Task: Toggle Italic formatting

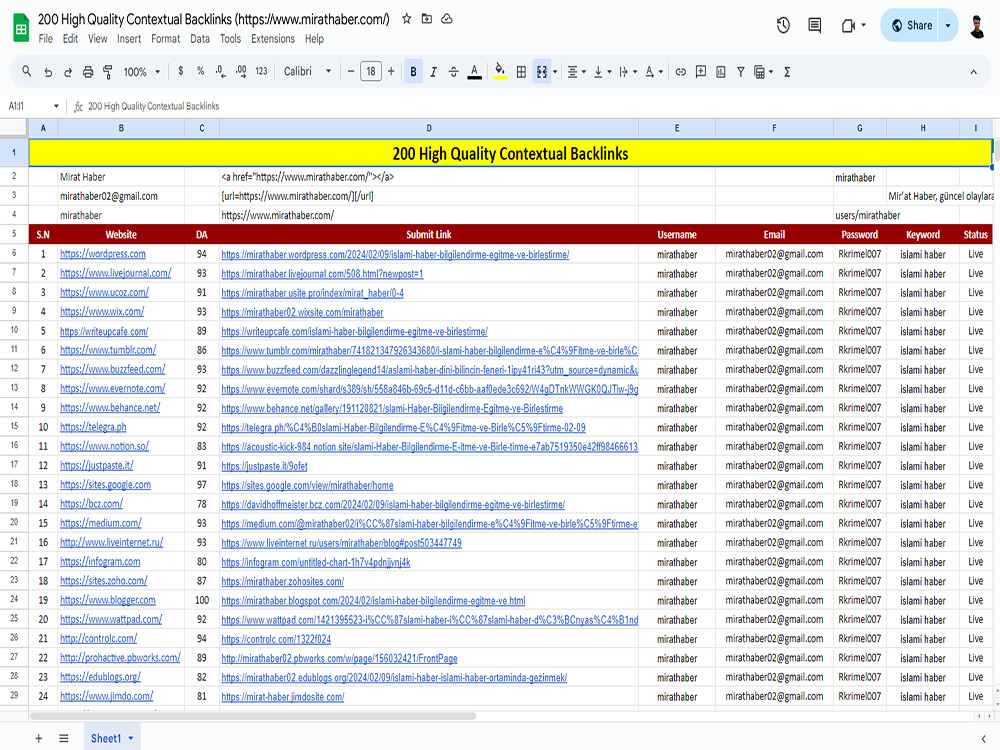Action: (434, 72)
